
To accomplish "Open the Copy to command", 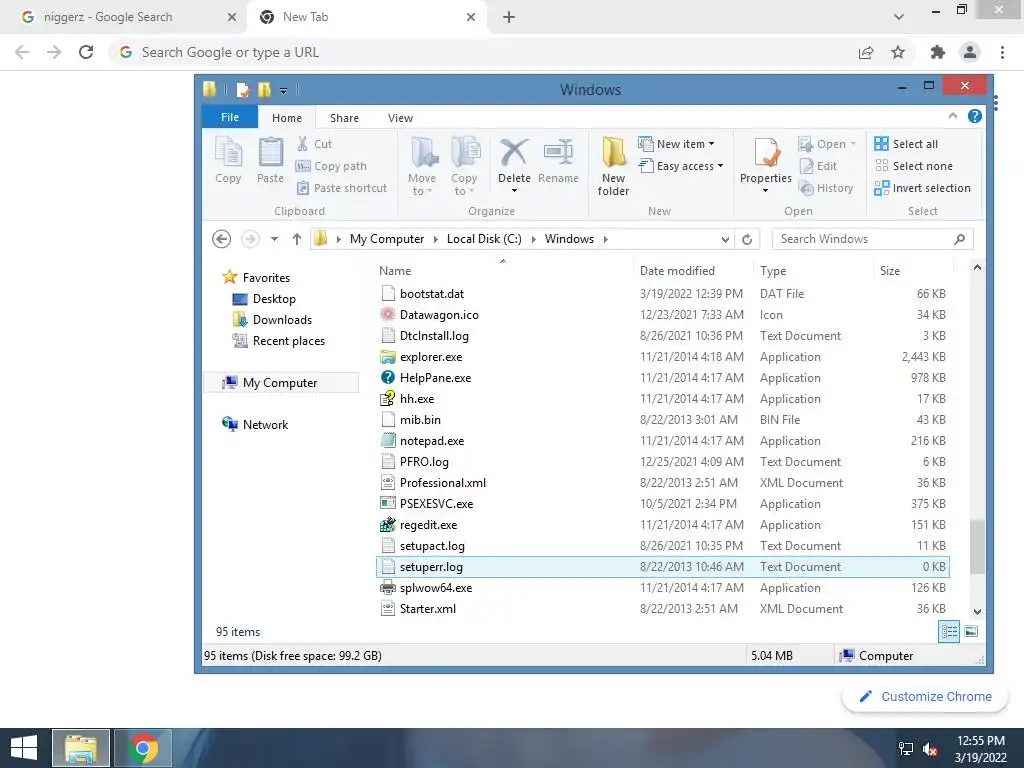I will coord(464,166).
